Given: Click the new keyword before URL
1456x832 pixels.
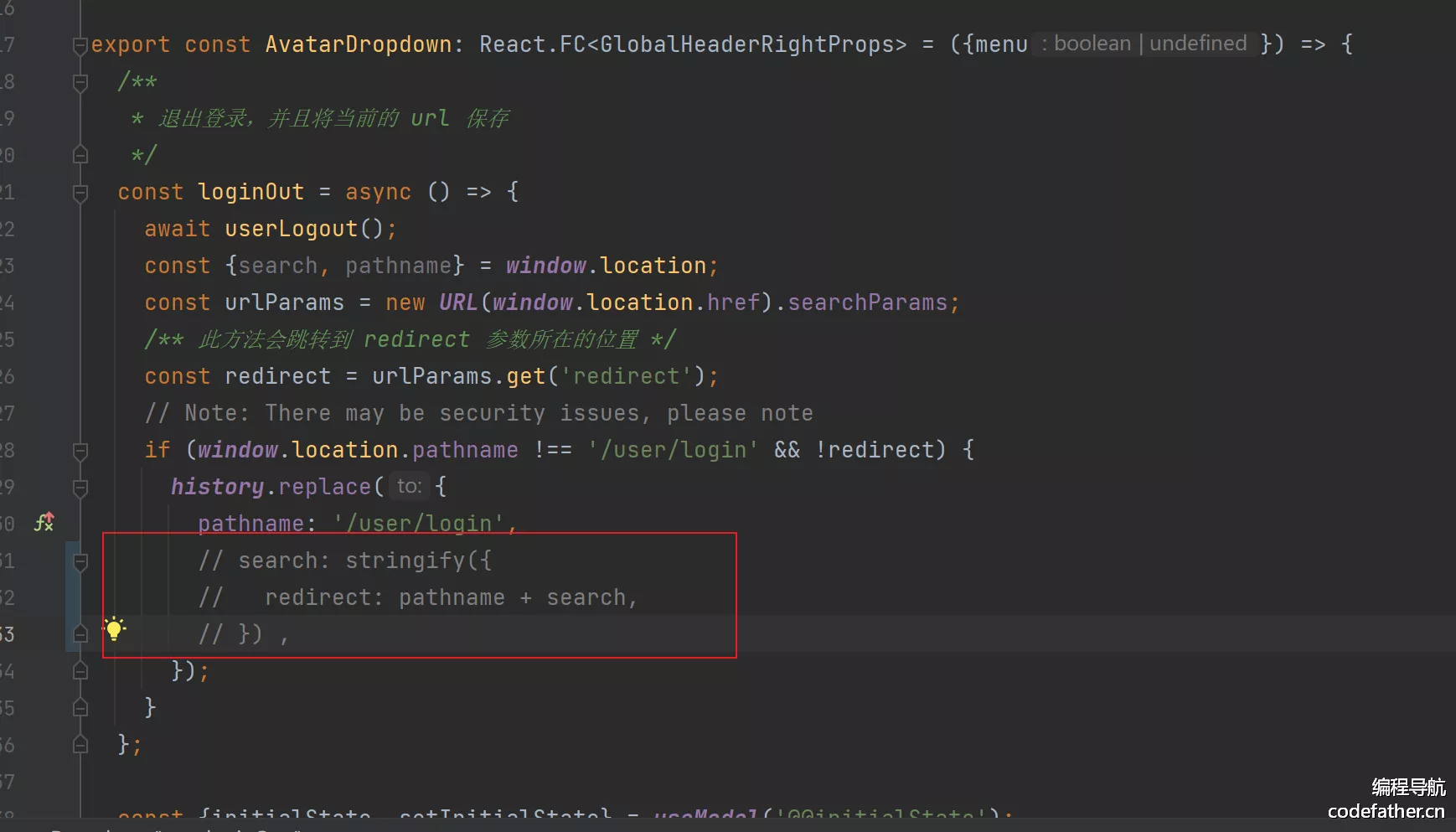Looking at the screenshot, I should pos(405,302).
